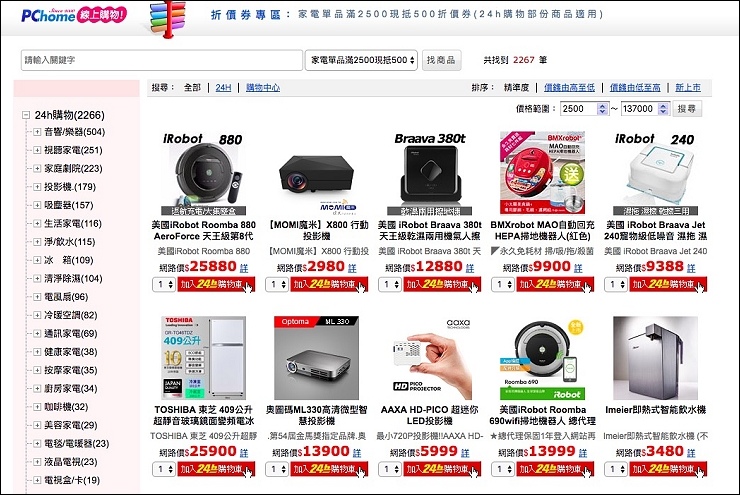The image size is (740, 495).
Task: Add Roomba 880 to 24h cart
Action: pos(216,285)
